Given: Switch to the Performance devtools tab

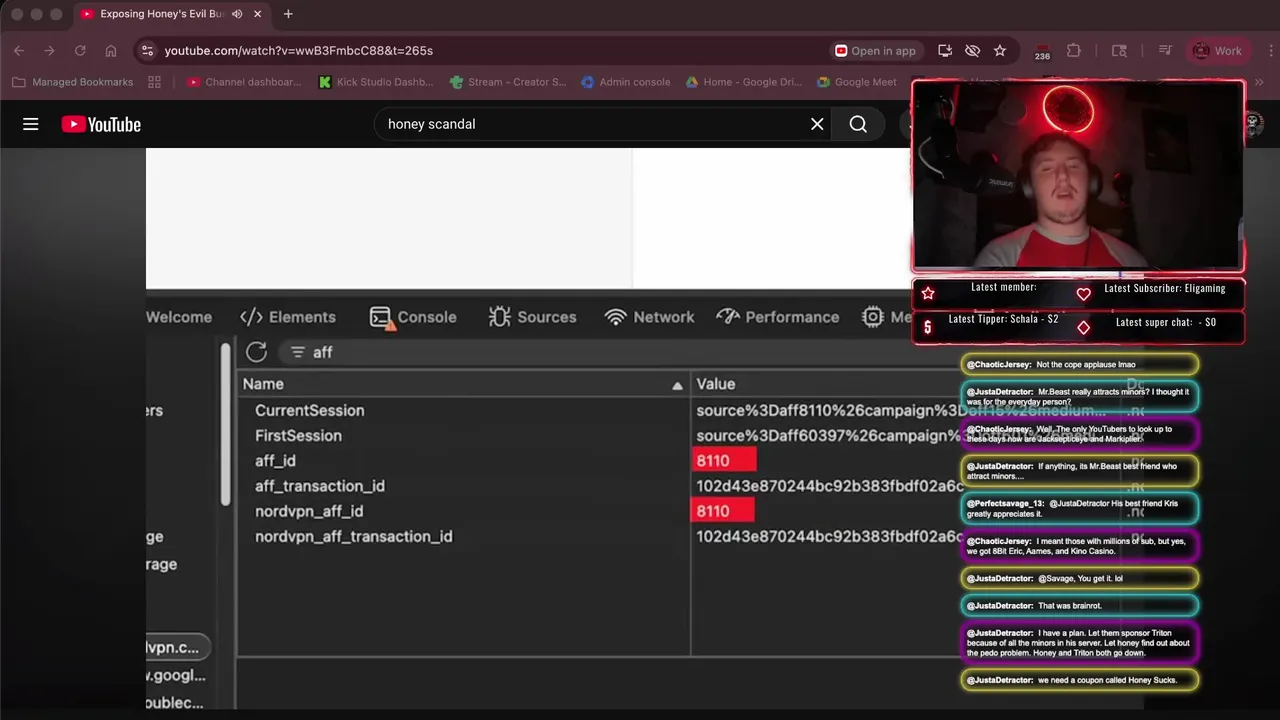Looking at the screenshot, I should (x=777, y=317).
